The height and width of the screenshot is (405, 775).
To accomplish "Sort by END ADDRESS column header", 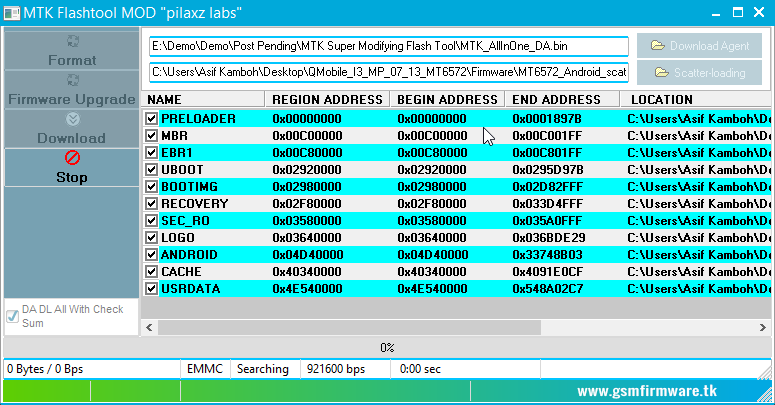I will (x=562, y=99).
